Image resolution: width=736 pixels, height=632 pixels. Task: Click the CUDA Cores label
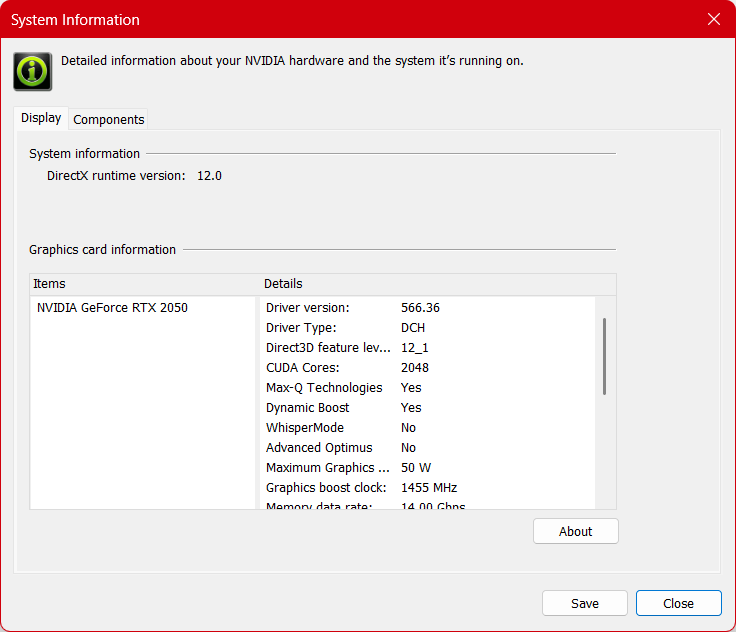[x=302, y=368]
